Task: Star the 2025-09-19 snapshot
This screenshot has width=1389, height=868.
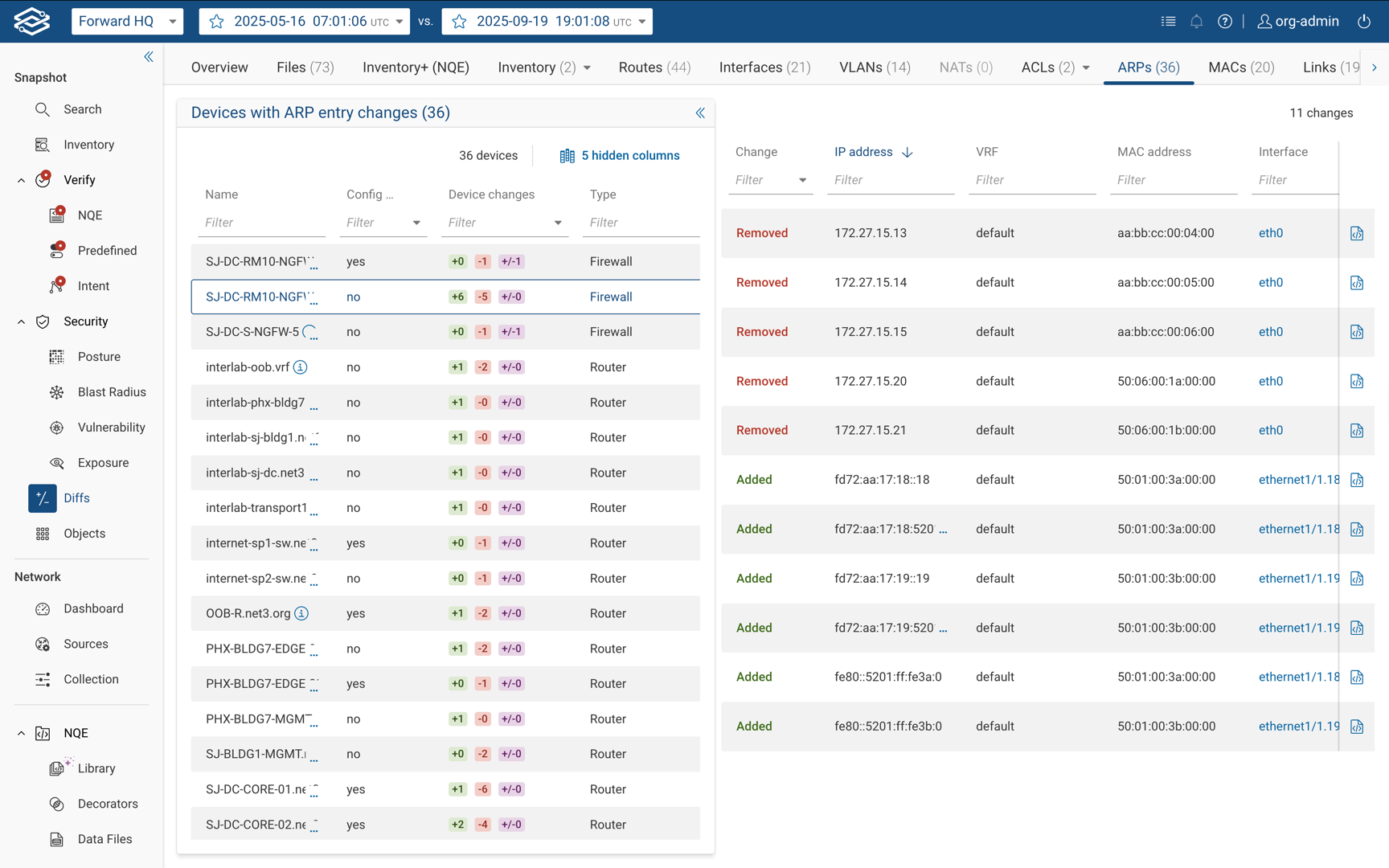Action: pos(460,22)
